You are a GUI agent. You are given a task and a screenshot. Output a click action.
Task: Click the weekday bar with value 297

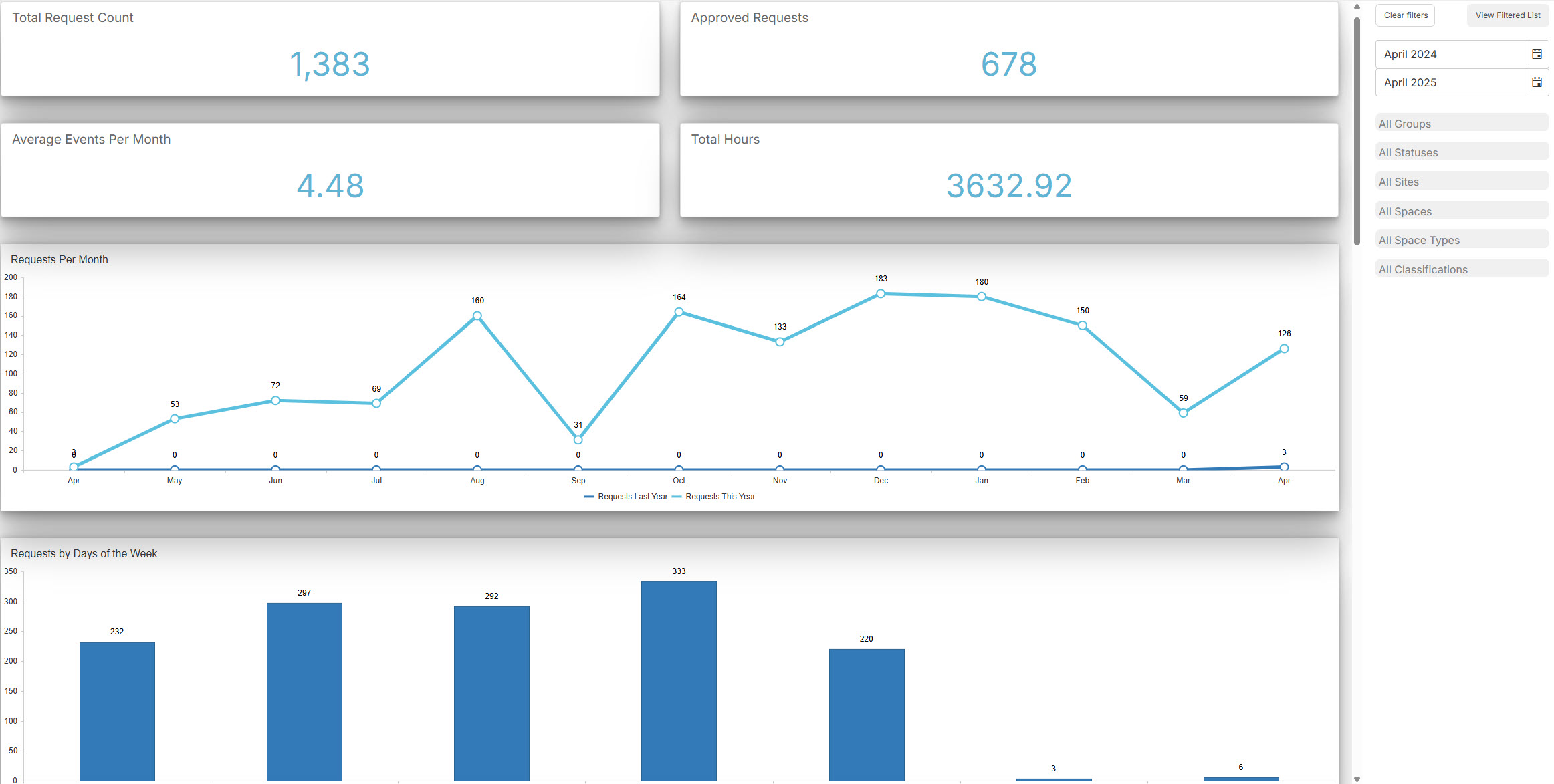pyautogui.click(x=304, y=692)
